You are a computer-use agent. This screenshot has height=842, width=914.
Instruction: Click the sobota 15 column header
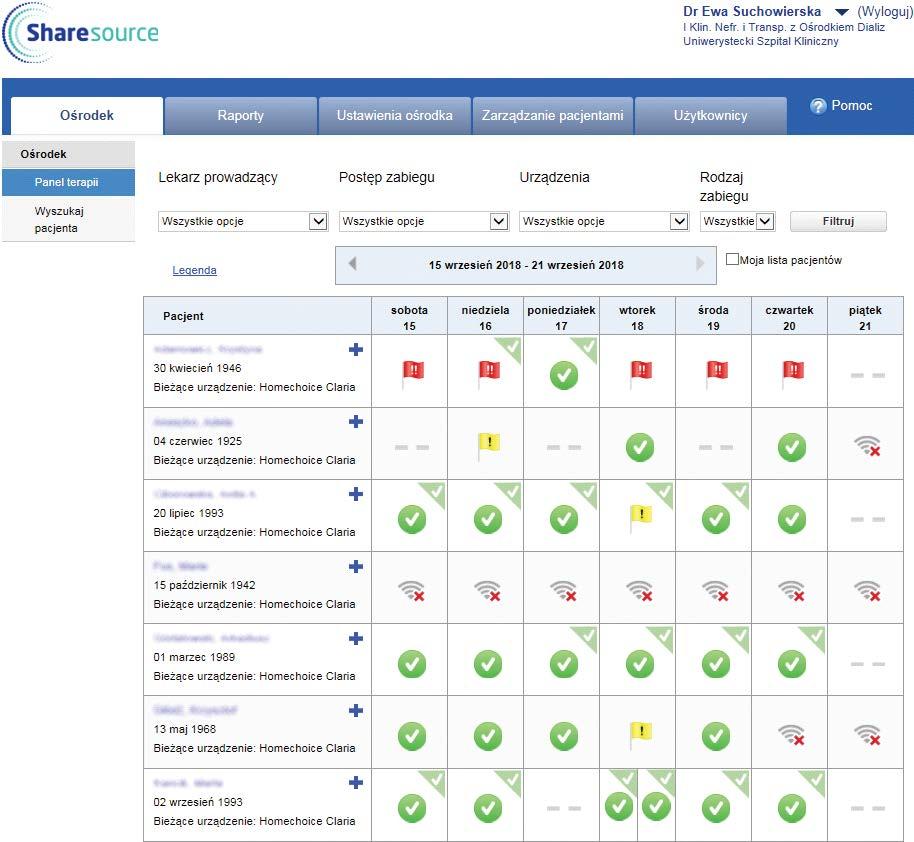coord(409,317)
